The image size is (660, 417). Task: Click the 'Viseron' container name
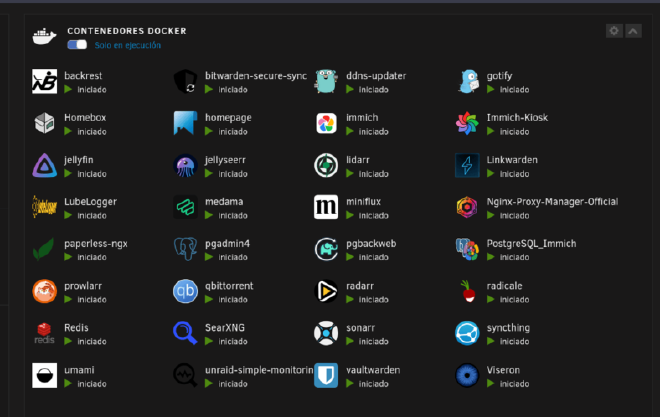pos(503,370)
